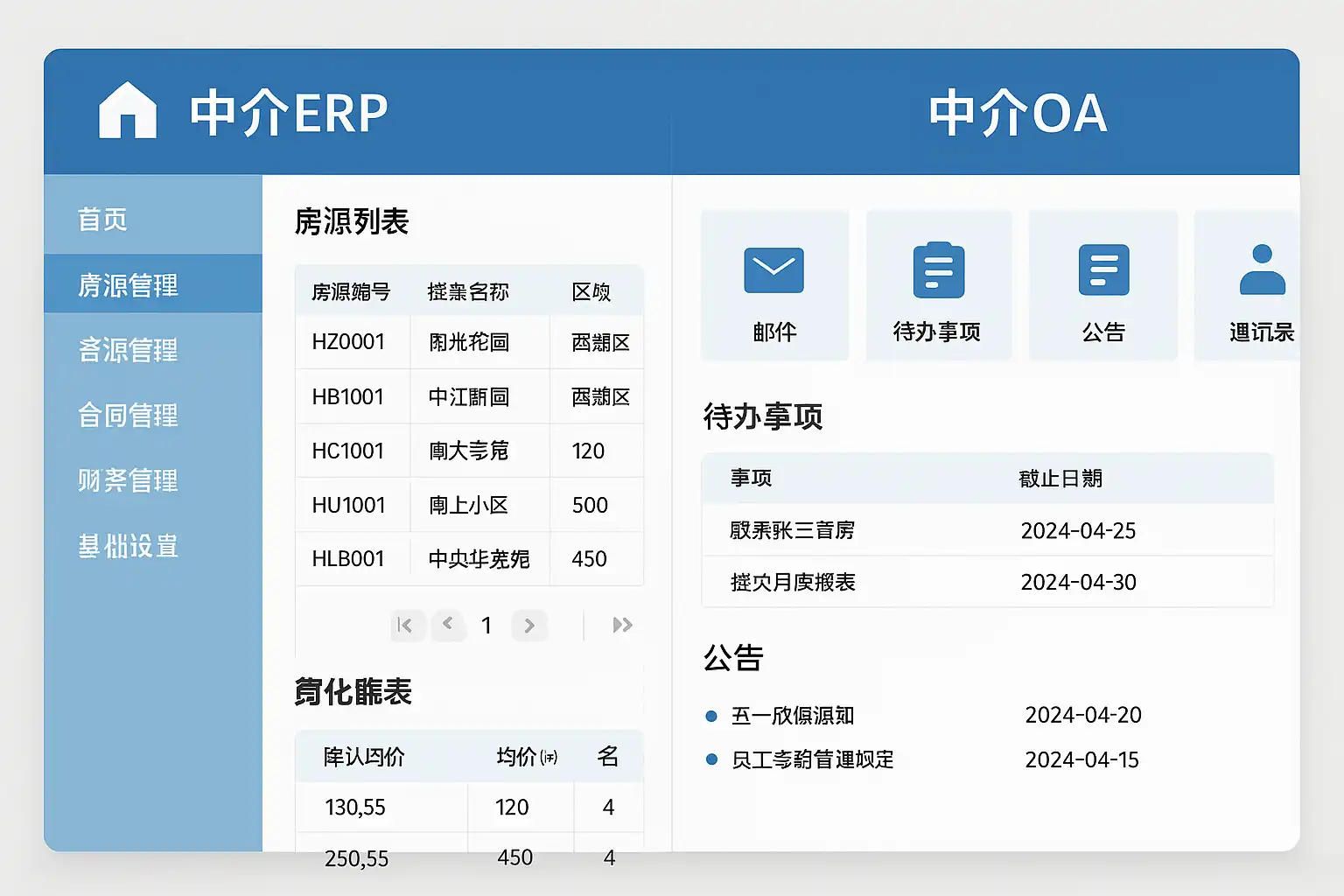Go to next page arrow
Screen dimensions: 1344x896
click(x=529, y=625)
